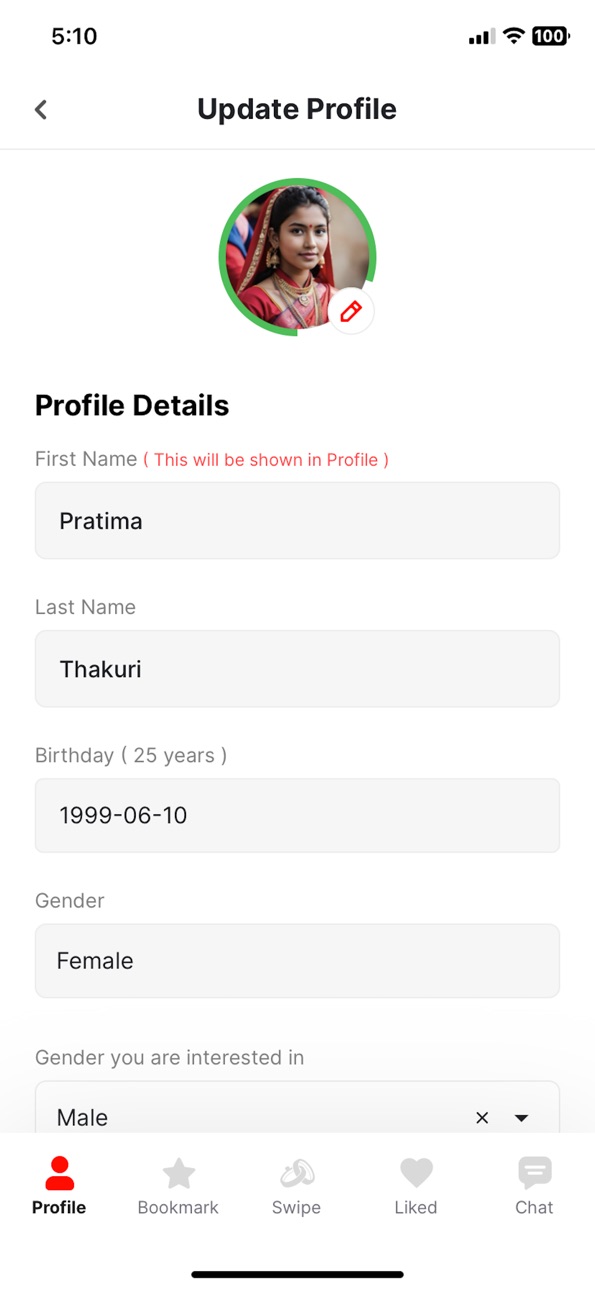Open the Liked heart tab
This screenshot has height=1290, width=595.
[x=416, y=1187]
